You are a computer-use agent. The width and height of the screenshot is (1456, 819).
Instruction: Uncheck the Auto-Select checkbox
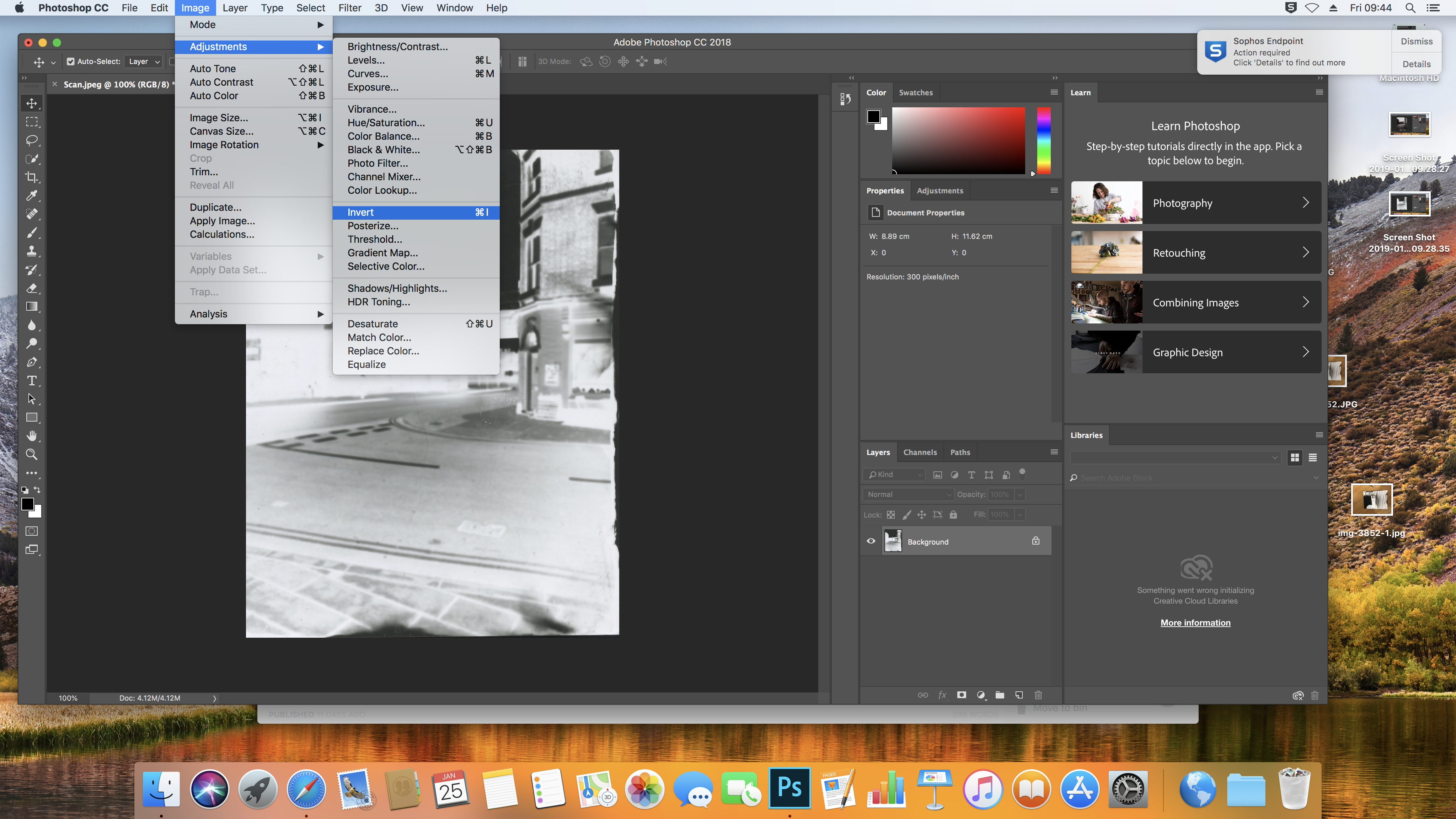point(71,61)
